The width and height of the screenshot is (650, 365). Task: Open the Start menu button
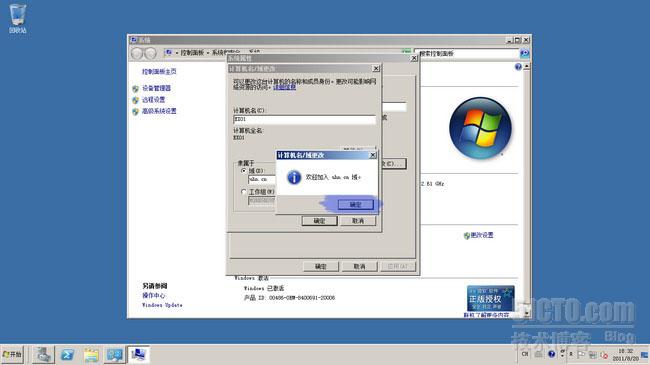click(12, 355)
